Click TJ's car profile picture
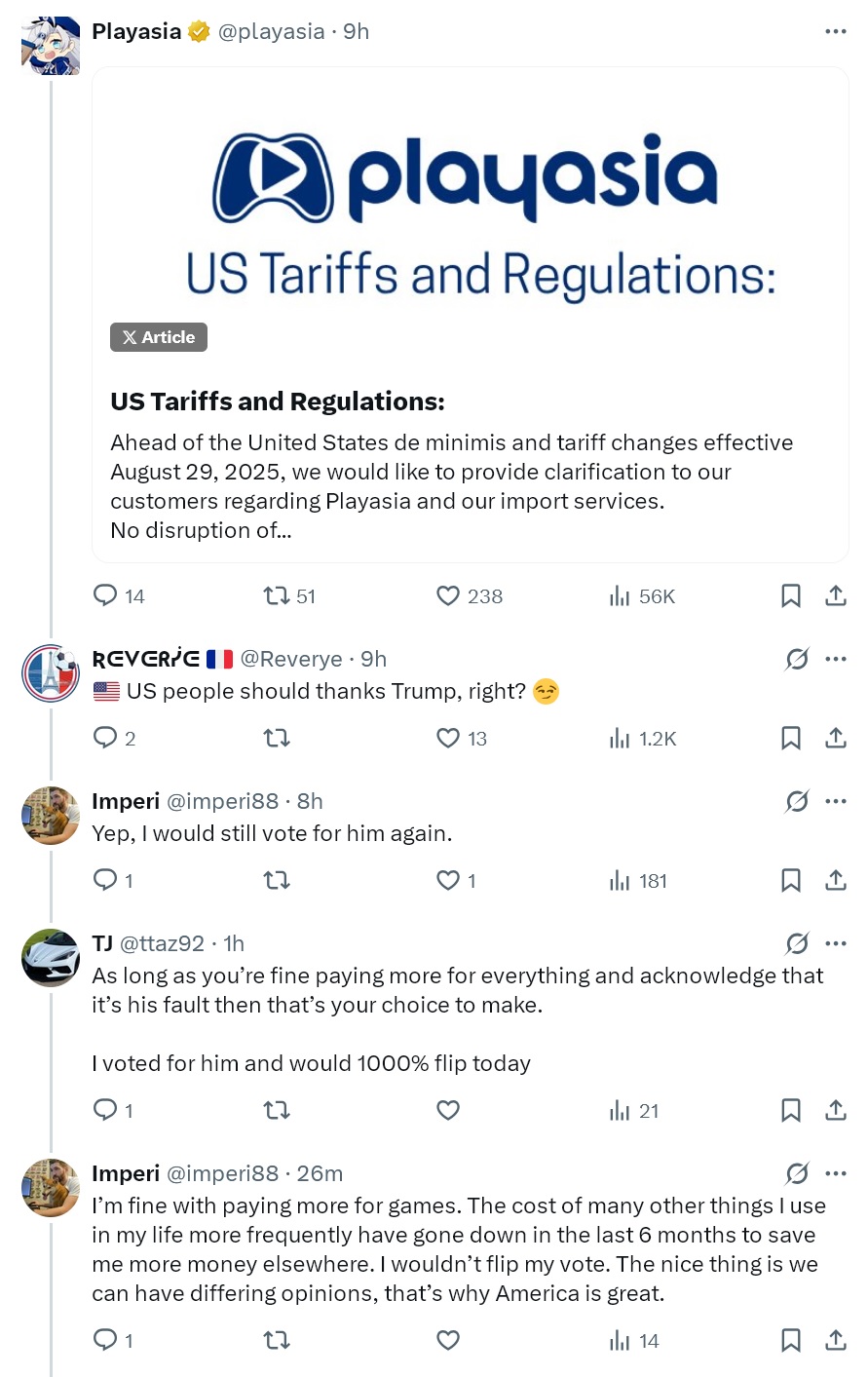The height and width of the screenshot is (1377, 868). click(51, 957)
